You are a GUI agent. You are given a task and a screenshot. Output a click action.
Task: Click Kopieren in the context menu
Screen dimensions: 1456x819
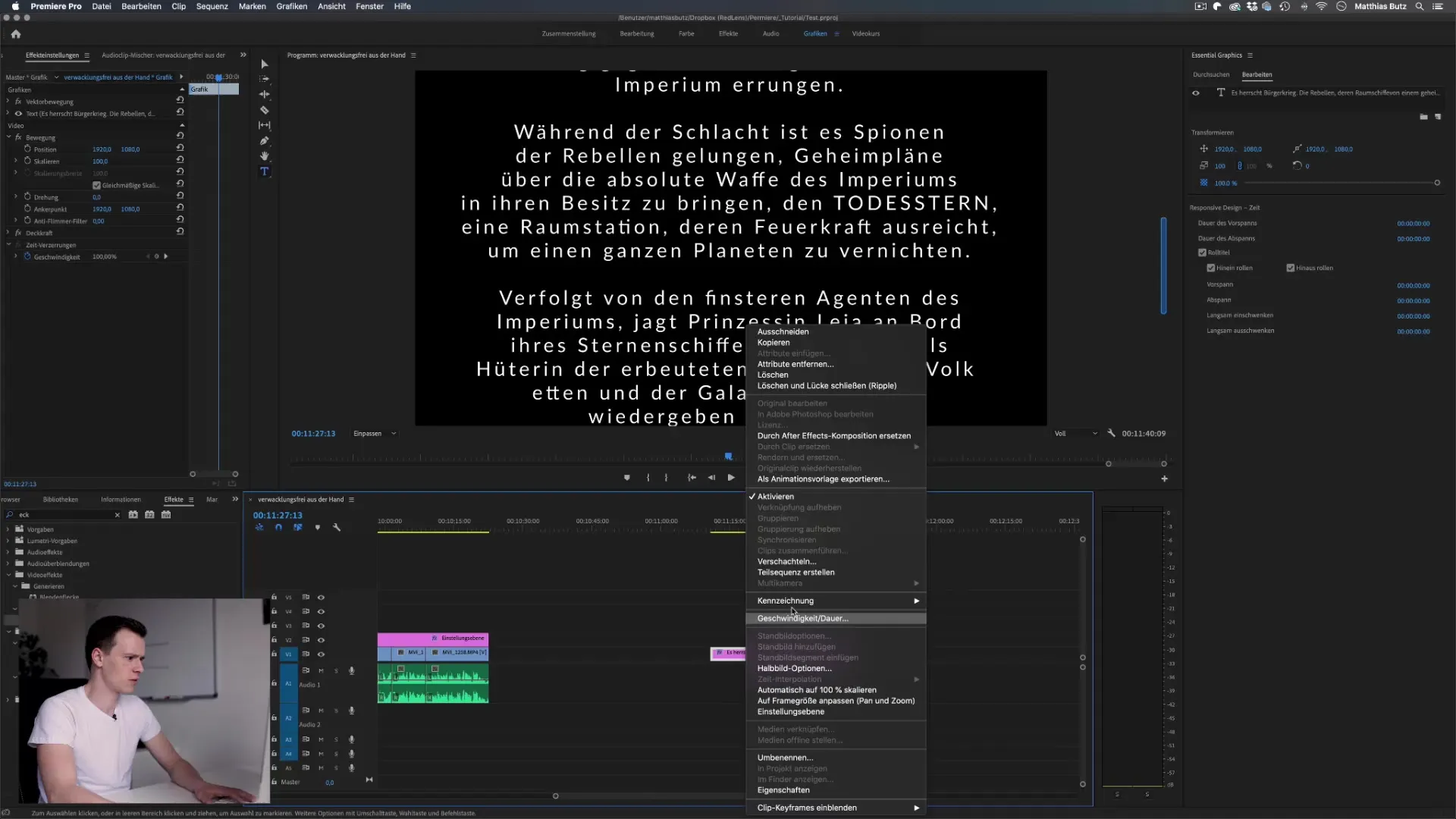tap(773, 342)
